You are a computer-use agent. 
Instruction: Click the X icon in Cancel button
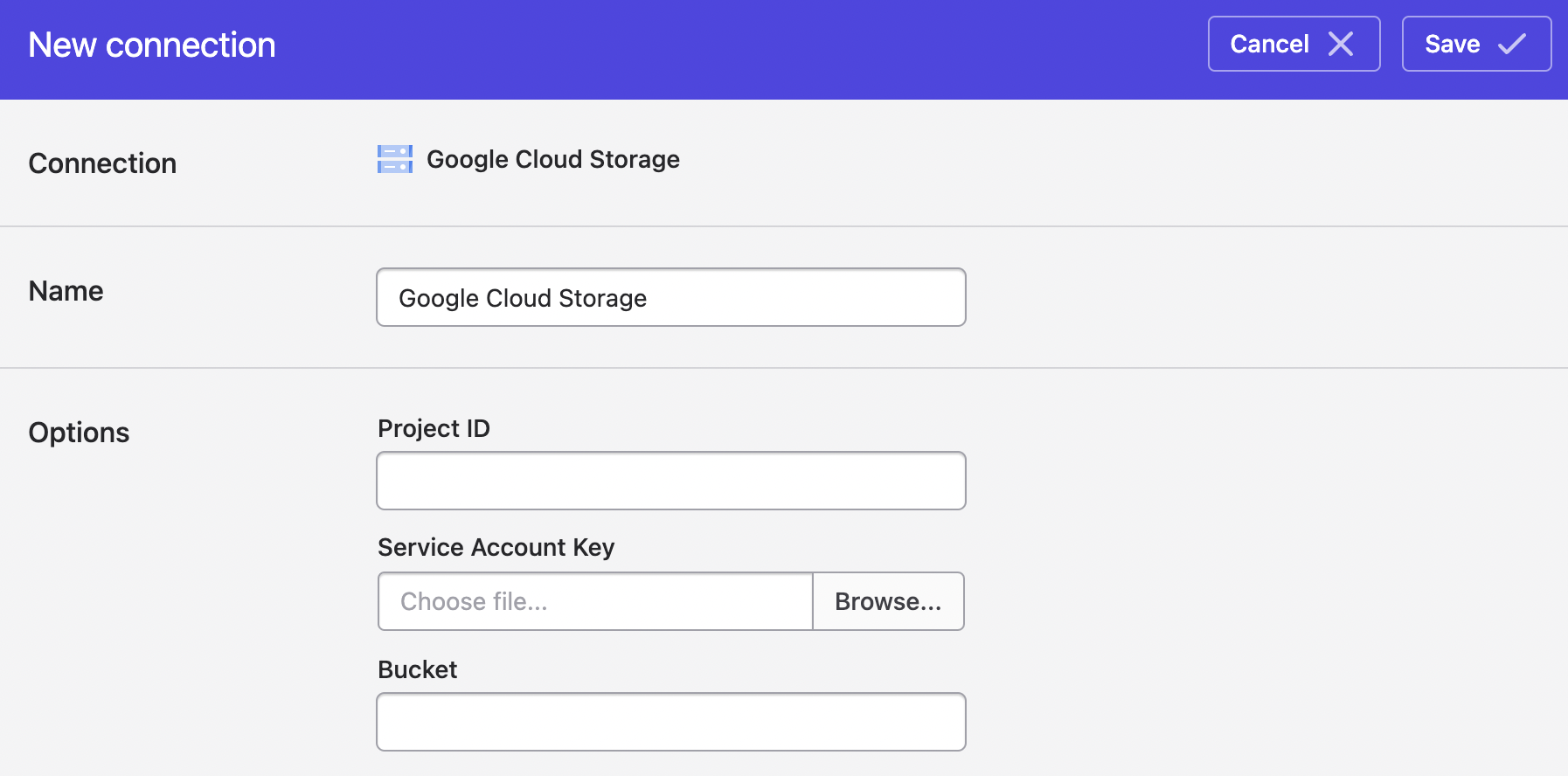click(1340, 44)
